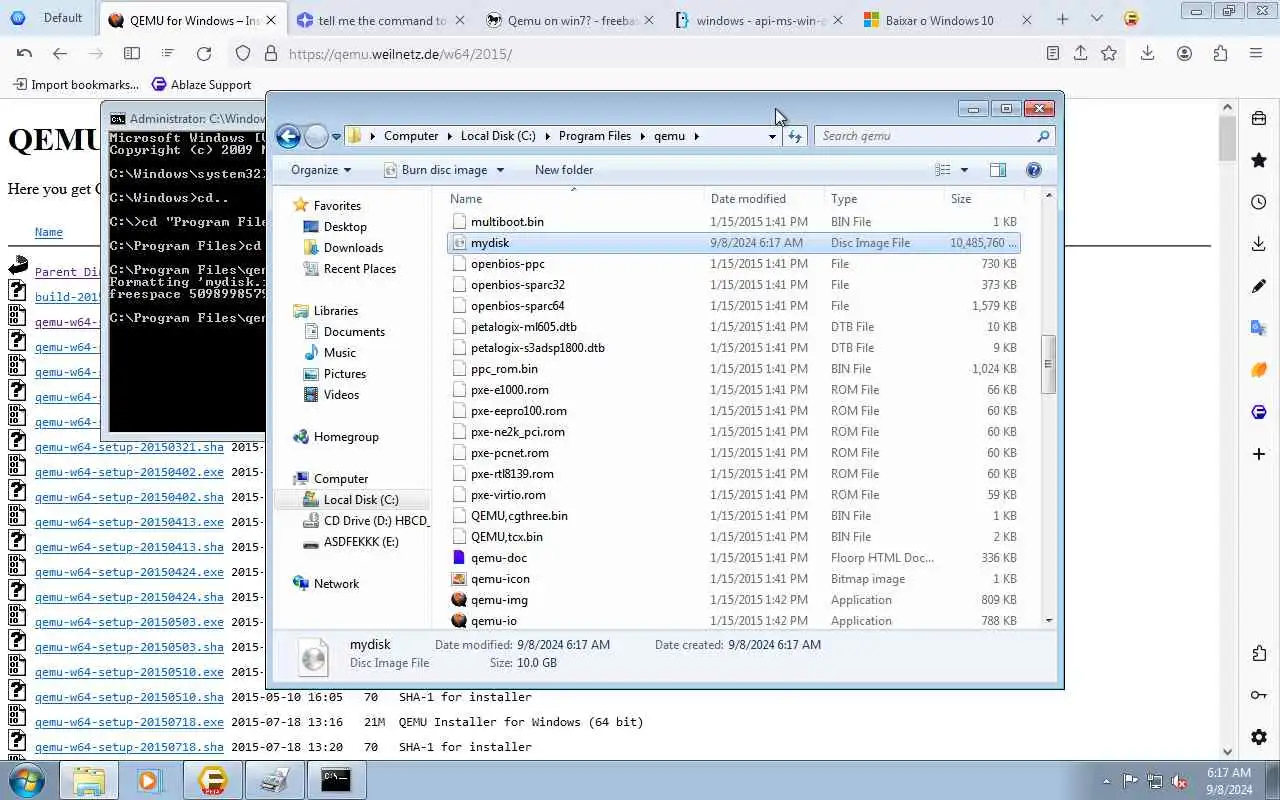Sort files by Date modified column

point(765,199)
